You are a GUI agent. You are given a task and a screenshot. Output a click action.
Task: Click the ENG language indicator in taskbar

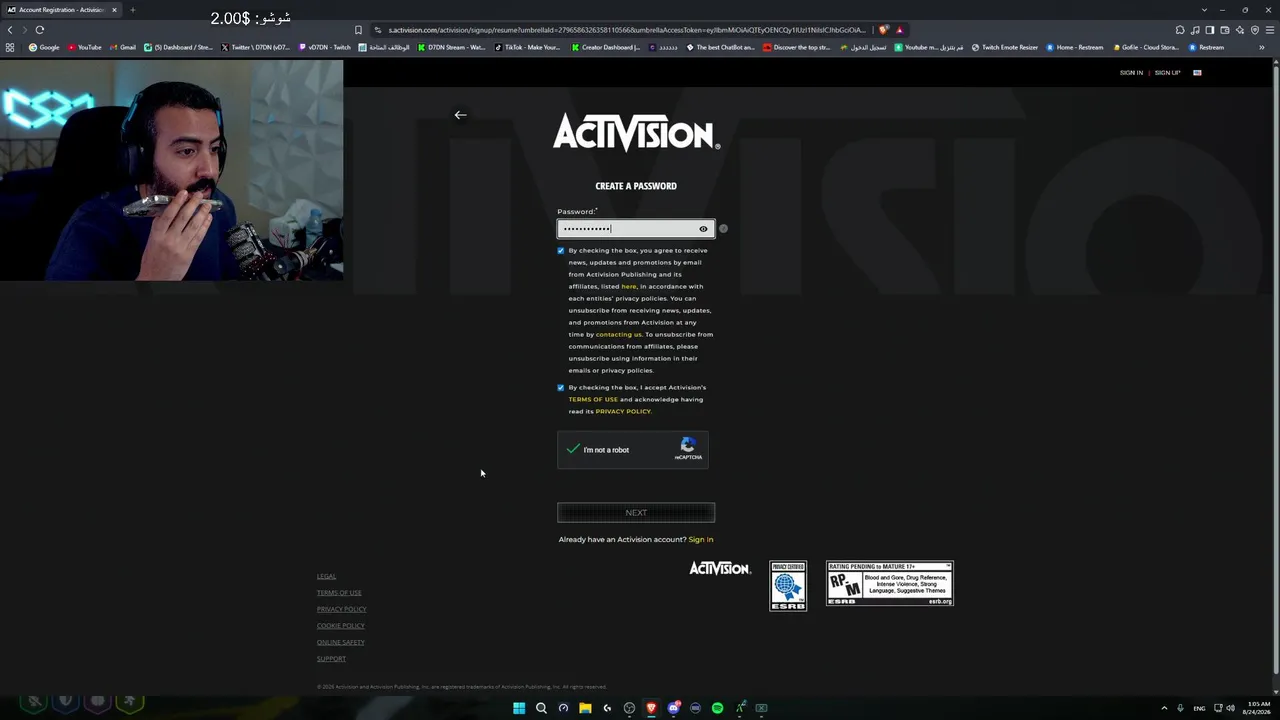coord(1199,708)
